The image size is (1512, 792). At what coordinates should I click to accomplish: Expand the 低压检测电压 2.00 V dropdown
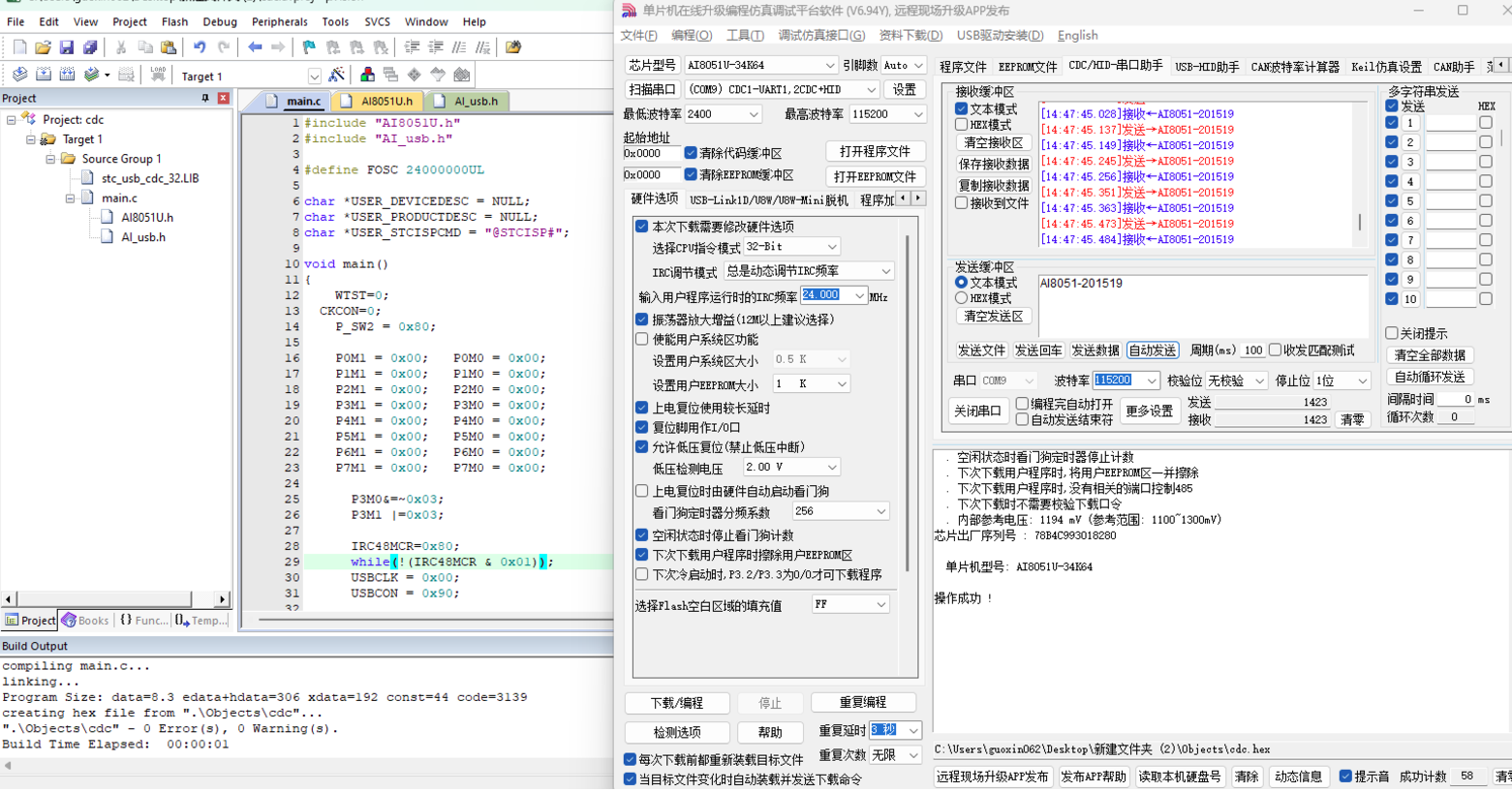click(x=790, y=468)
